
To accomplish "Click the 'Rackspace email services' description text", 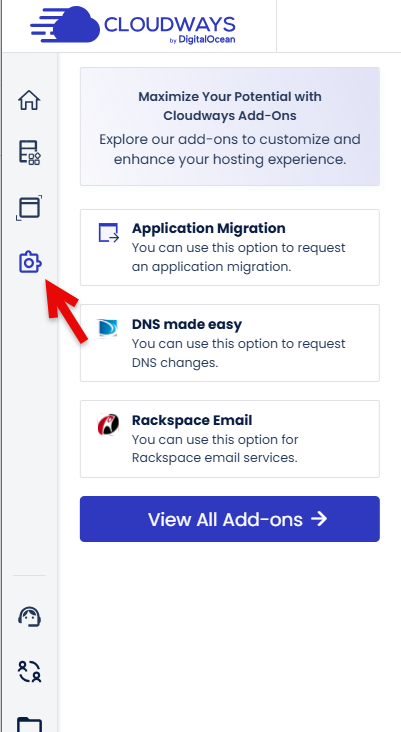I will coord(215,449).
